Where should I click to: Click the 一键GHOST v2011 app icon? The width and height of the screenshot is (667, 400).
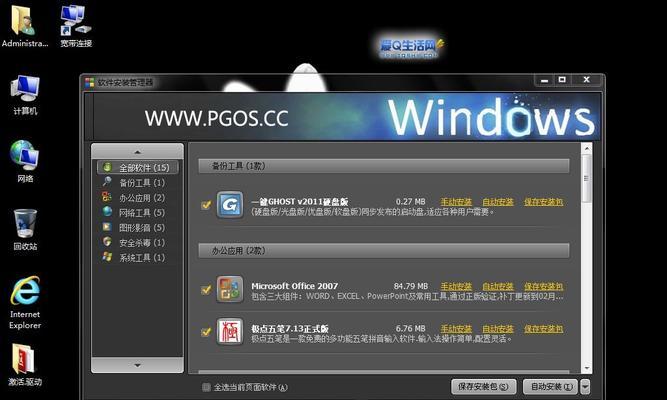[230, 205]
